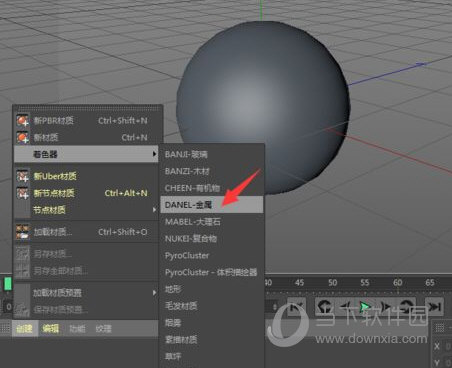Create a new Uber material (新Uber材质)
The height and width of the screenshot is (368, 452).
tap(86, 176)
